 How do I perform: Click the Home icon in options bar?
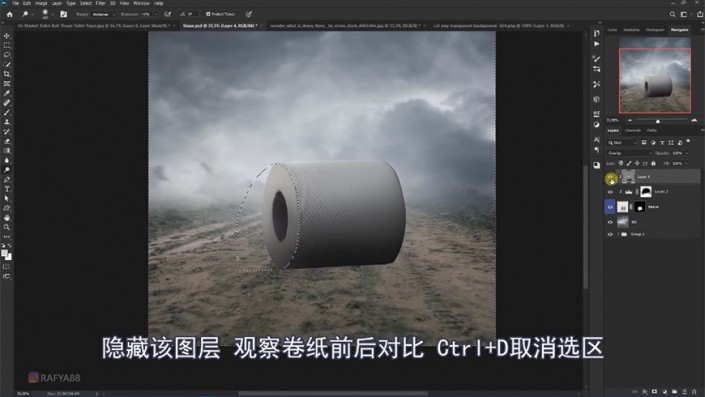[x=9, y=14]
